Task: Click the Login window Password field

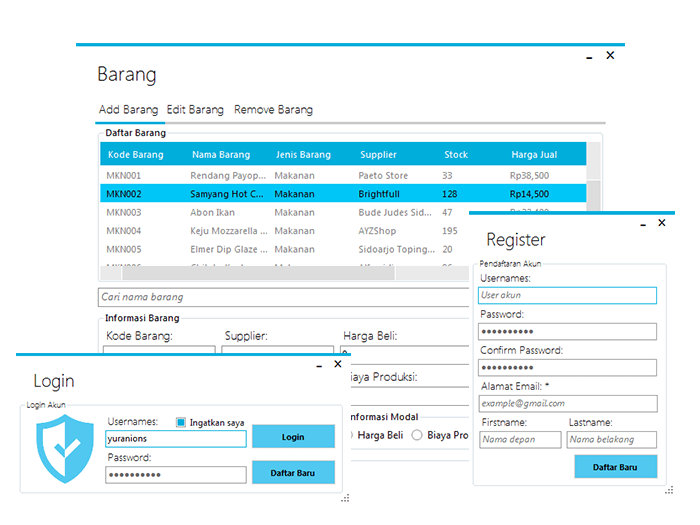Action: click(x=176, y=475)
